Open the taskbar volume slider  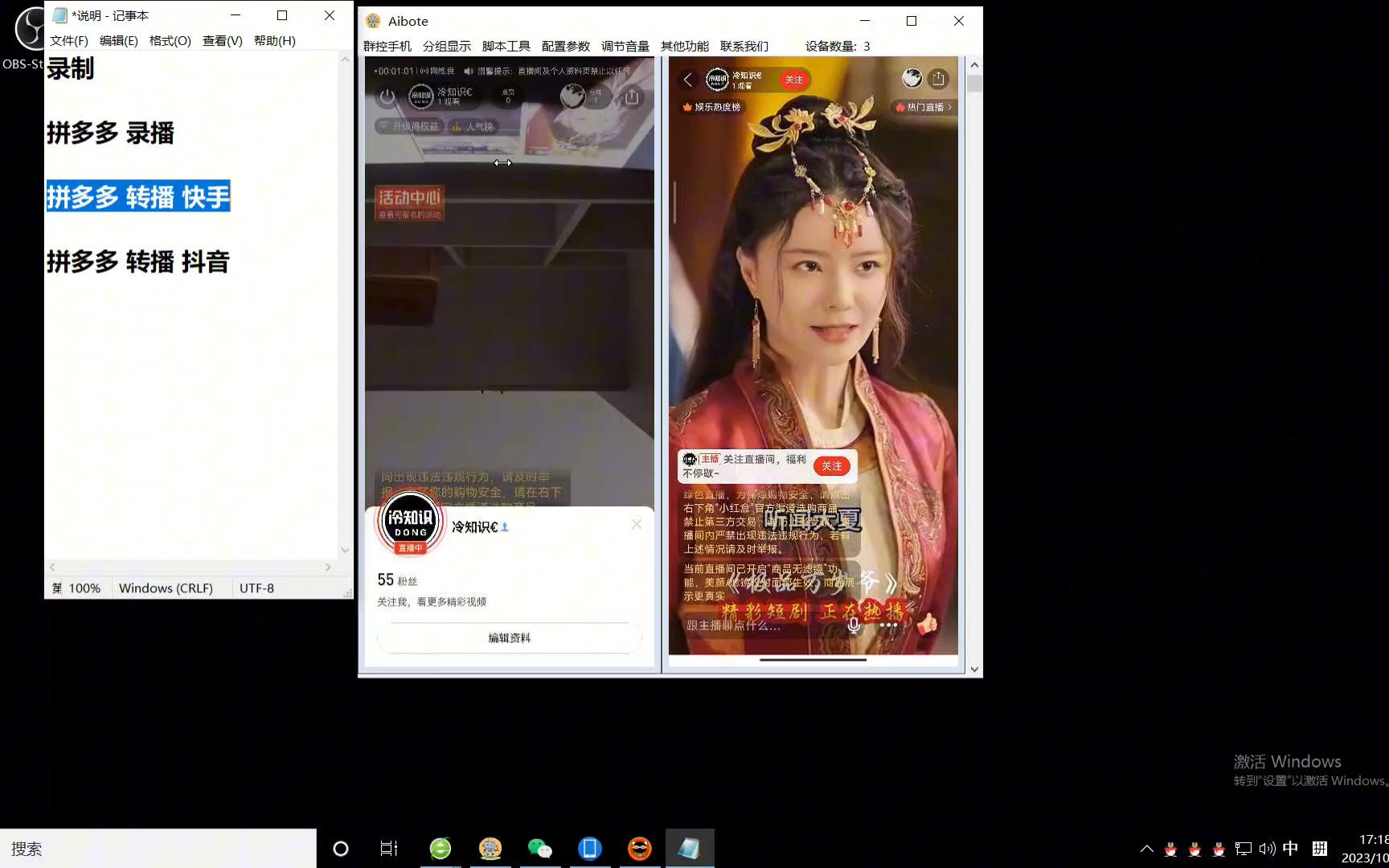[1267, 848]
